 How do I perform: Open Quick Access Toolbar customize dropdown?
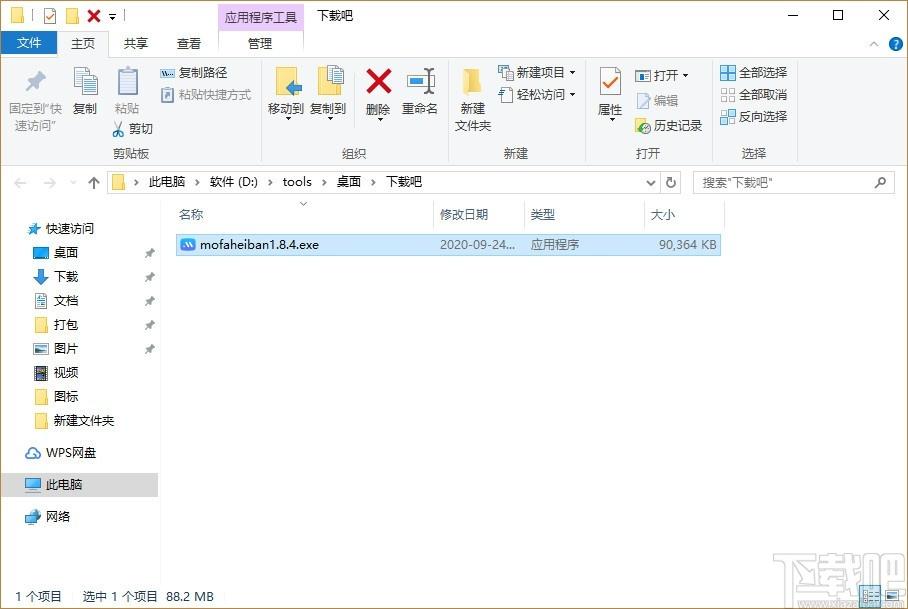112,17
